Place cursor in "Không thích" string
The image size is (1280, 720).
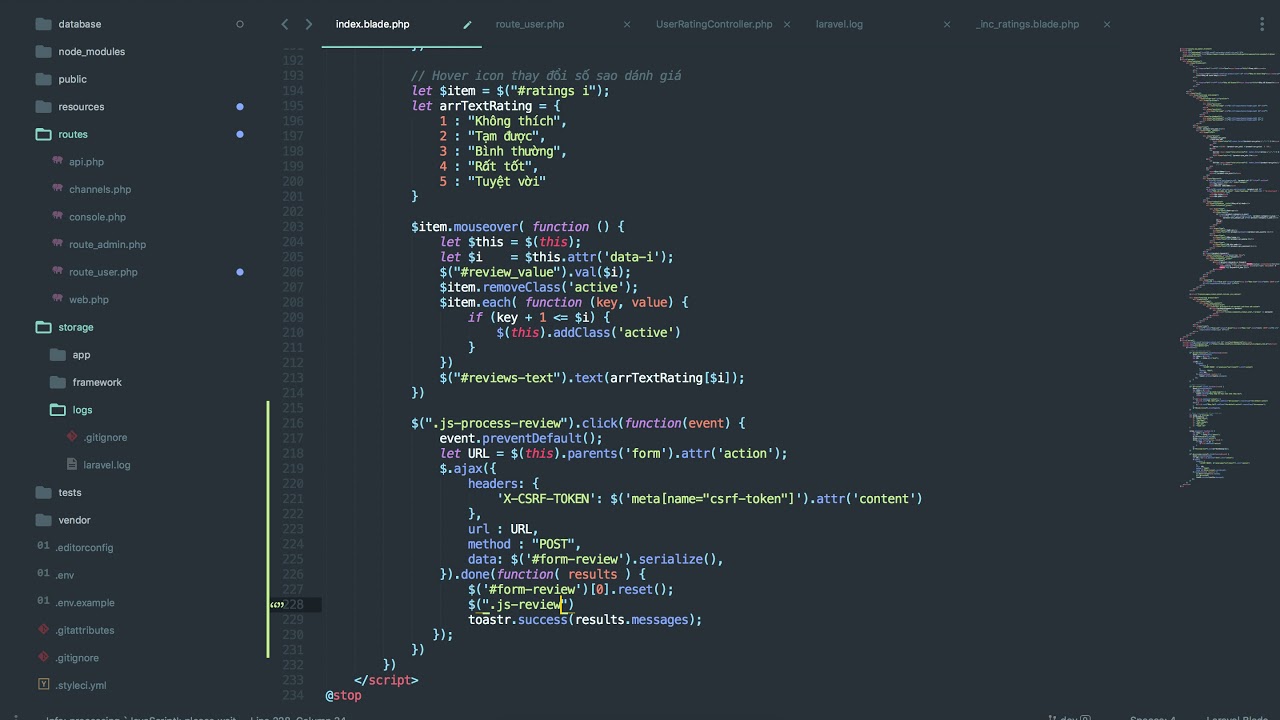[513, 121]
